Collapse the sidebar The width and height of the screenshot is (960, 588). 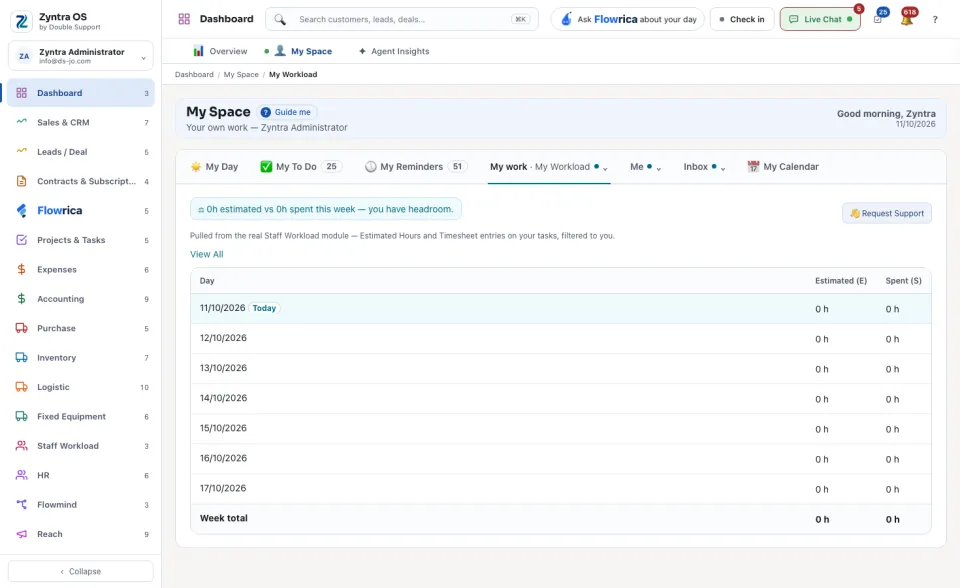coord(81,571)
